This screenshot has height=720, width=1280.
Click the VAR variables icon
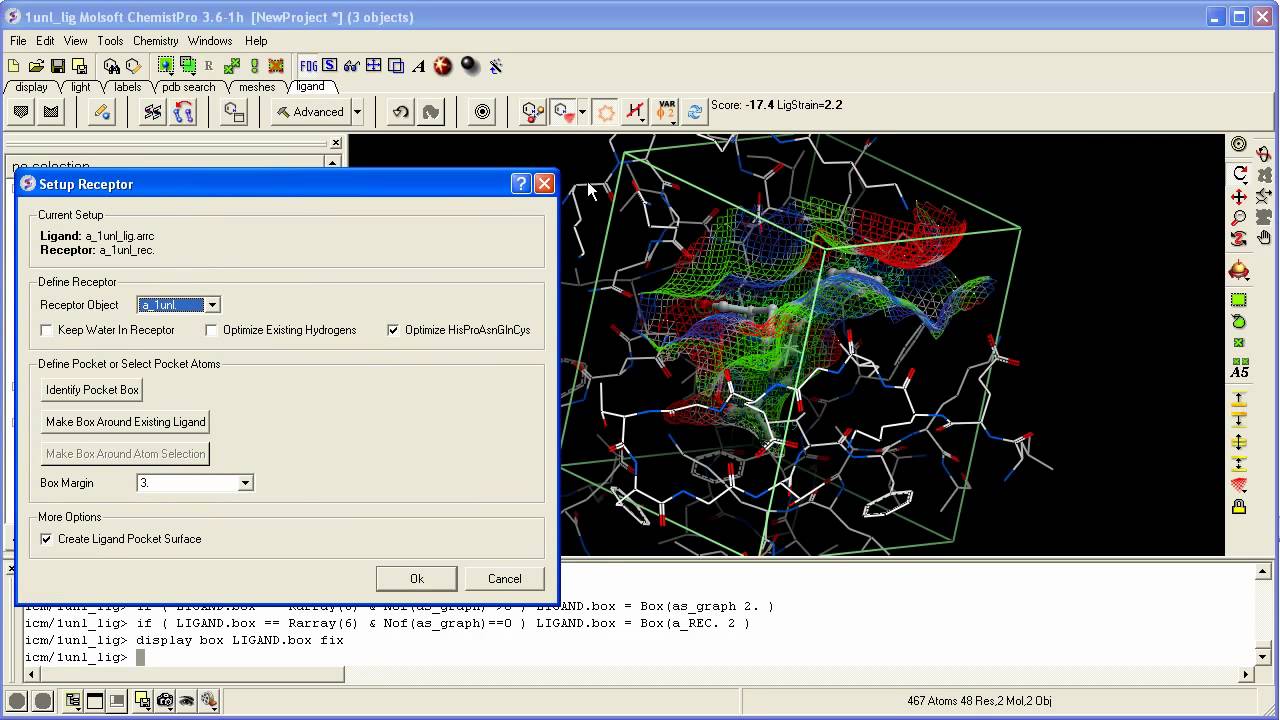click(x=665, y=112)
